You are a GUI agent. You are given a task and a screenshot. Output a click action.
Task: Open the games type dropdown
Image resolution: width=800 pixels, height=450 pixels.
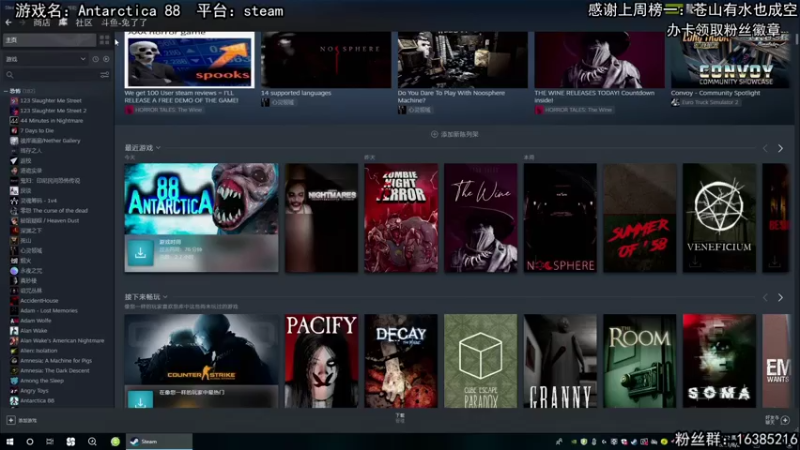pyautogui.click(x=45, y=59)
